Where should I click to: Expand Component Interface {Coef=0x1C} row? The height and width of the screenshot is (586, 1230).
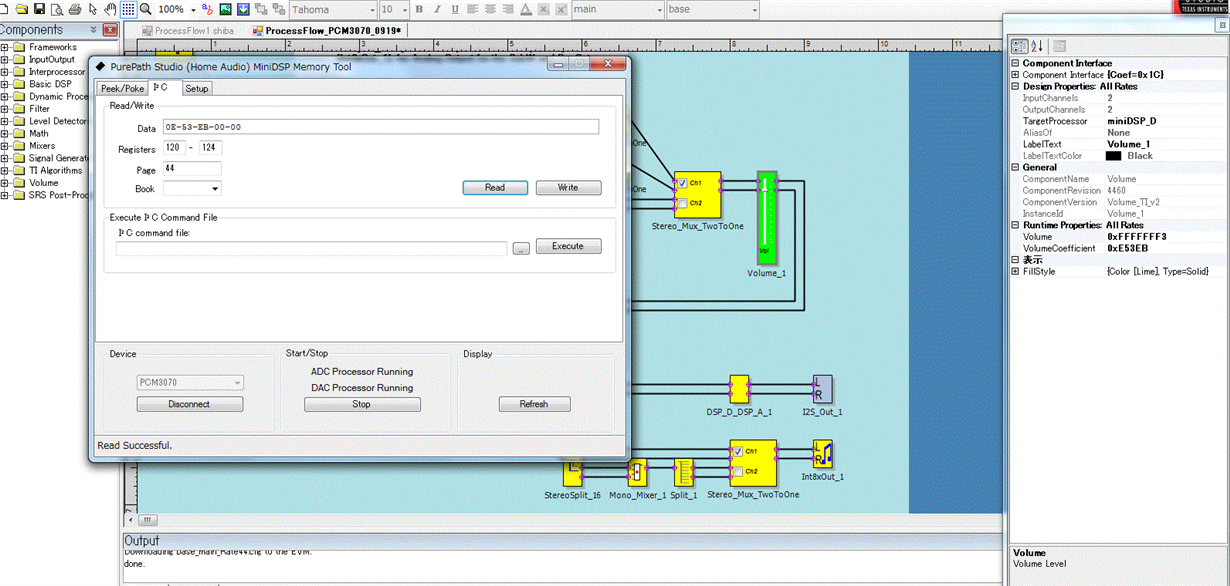tap(1016, 75)
